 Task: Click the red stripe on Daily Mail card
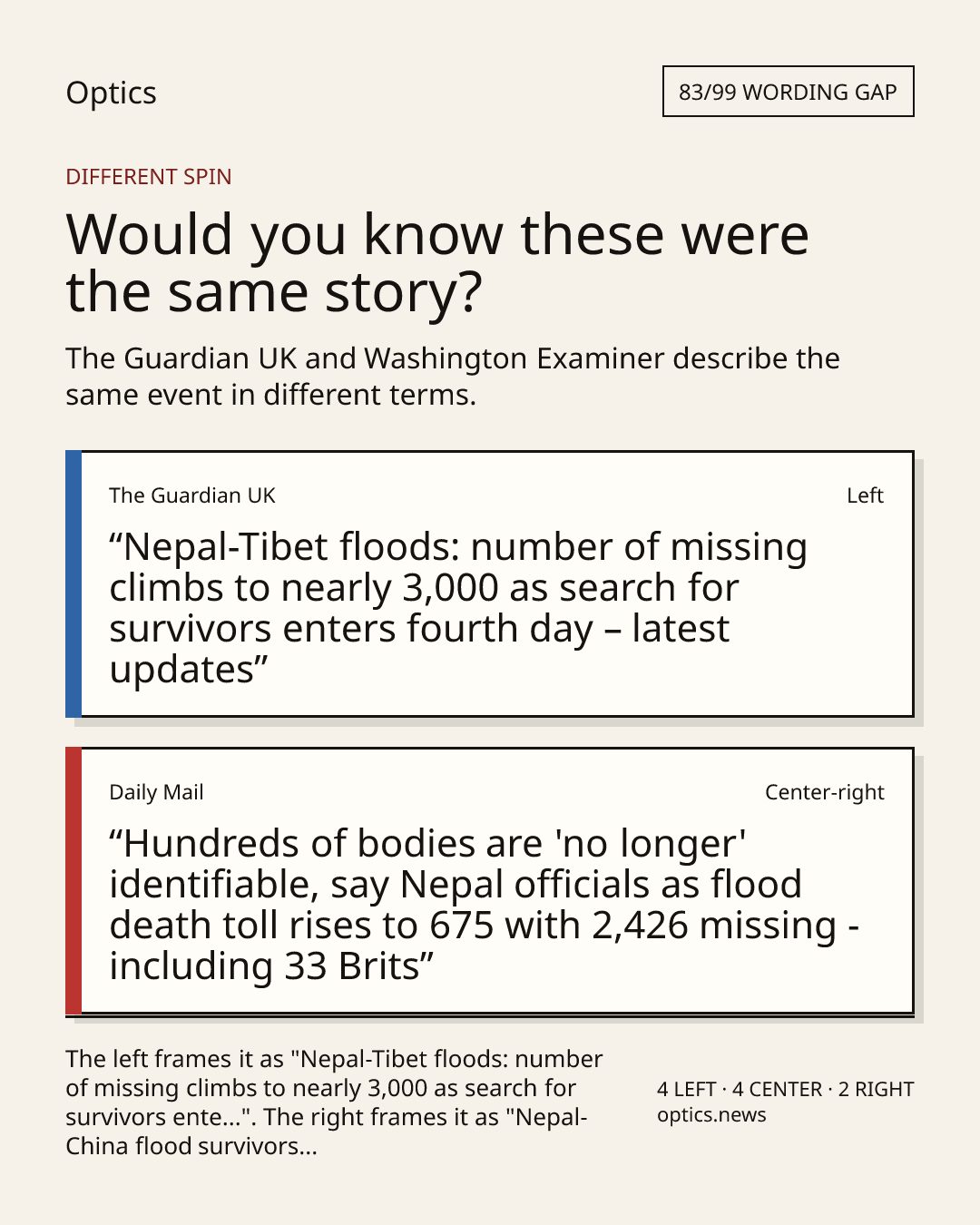click(73, 880)
